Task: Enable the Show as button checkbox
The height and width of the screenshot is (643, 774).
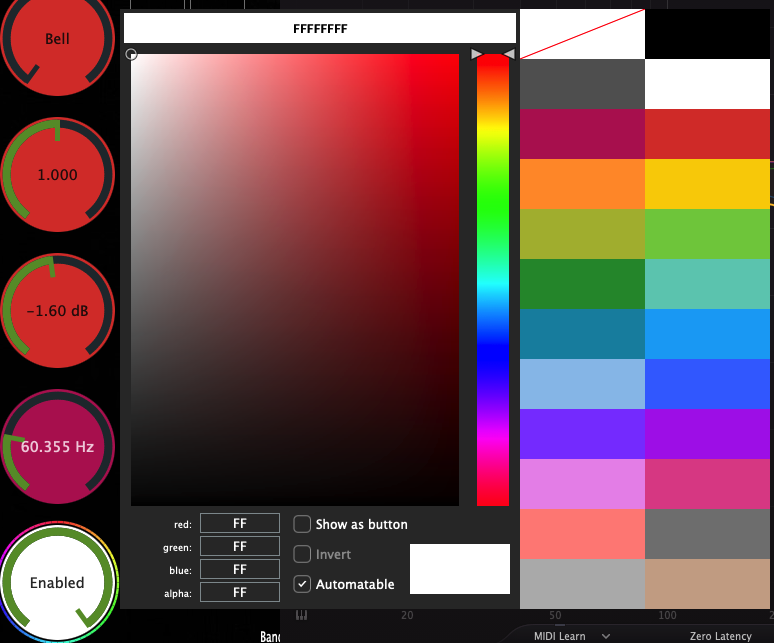Action: click(x=302, y=524)
